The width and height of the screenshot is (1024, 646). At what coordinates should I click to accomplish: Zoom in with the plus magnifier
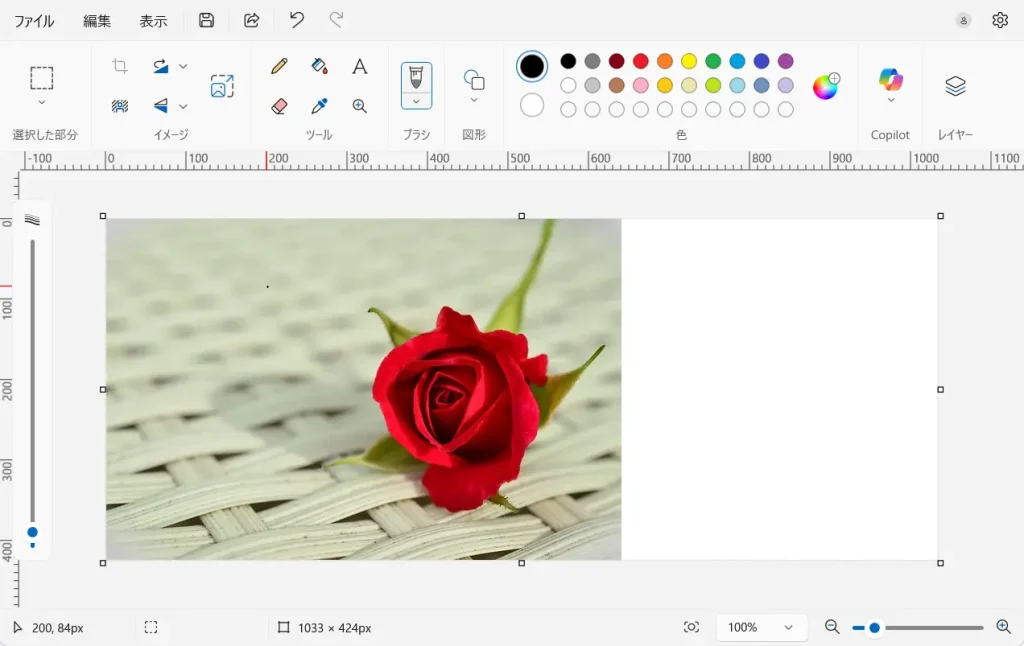click(x=1004, y=627)
